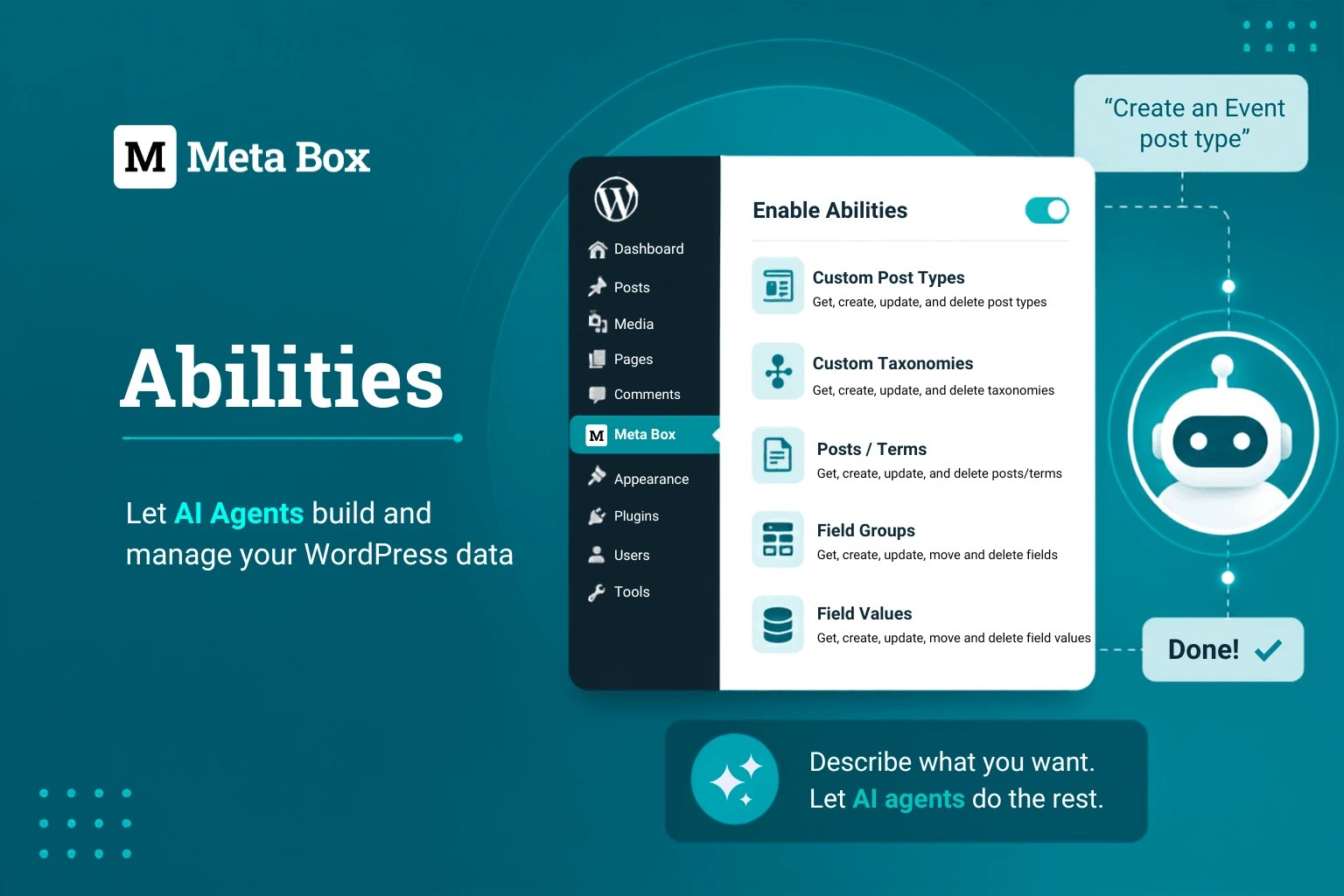Click the "Create an Event post type" bubble
The image size is (1344, 896).
pos(1191,123)
